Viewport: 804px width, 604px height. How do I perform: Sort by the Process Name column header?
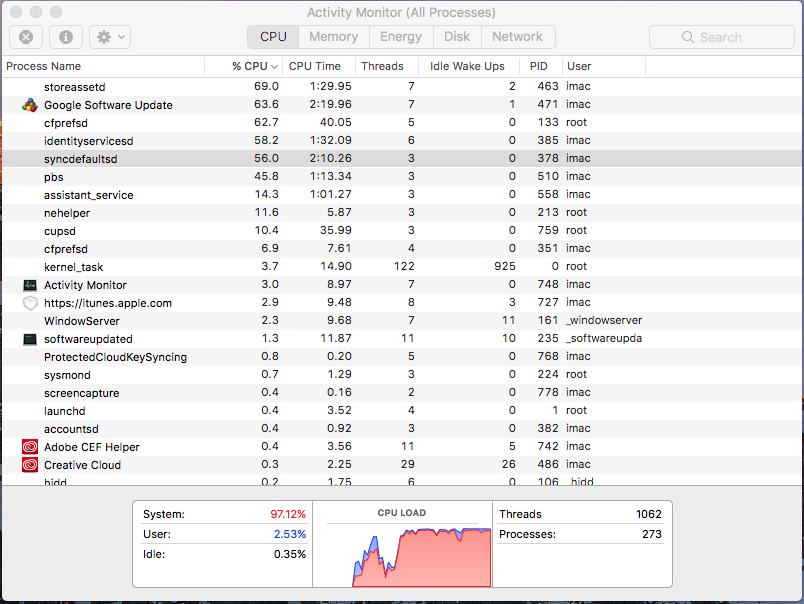[x=103, y=66]
